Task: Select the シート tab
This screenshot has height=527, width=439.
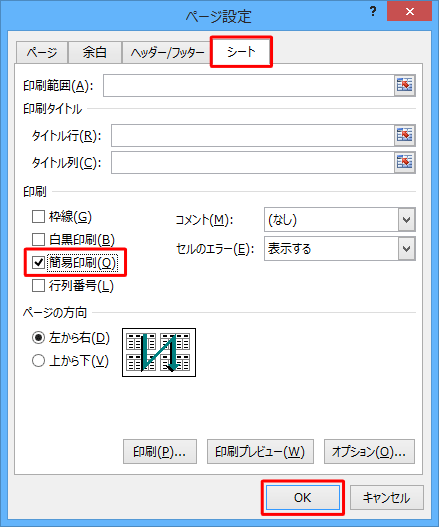Action: click(x=241, y=52)
